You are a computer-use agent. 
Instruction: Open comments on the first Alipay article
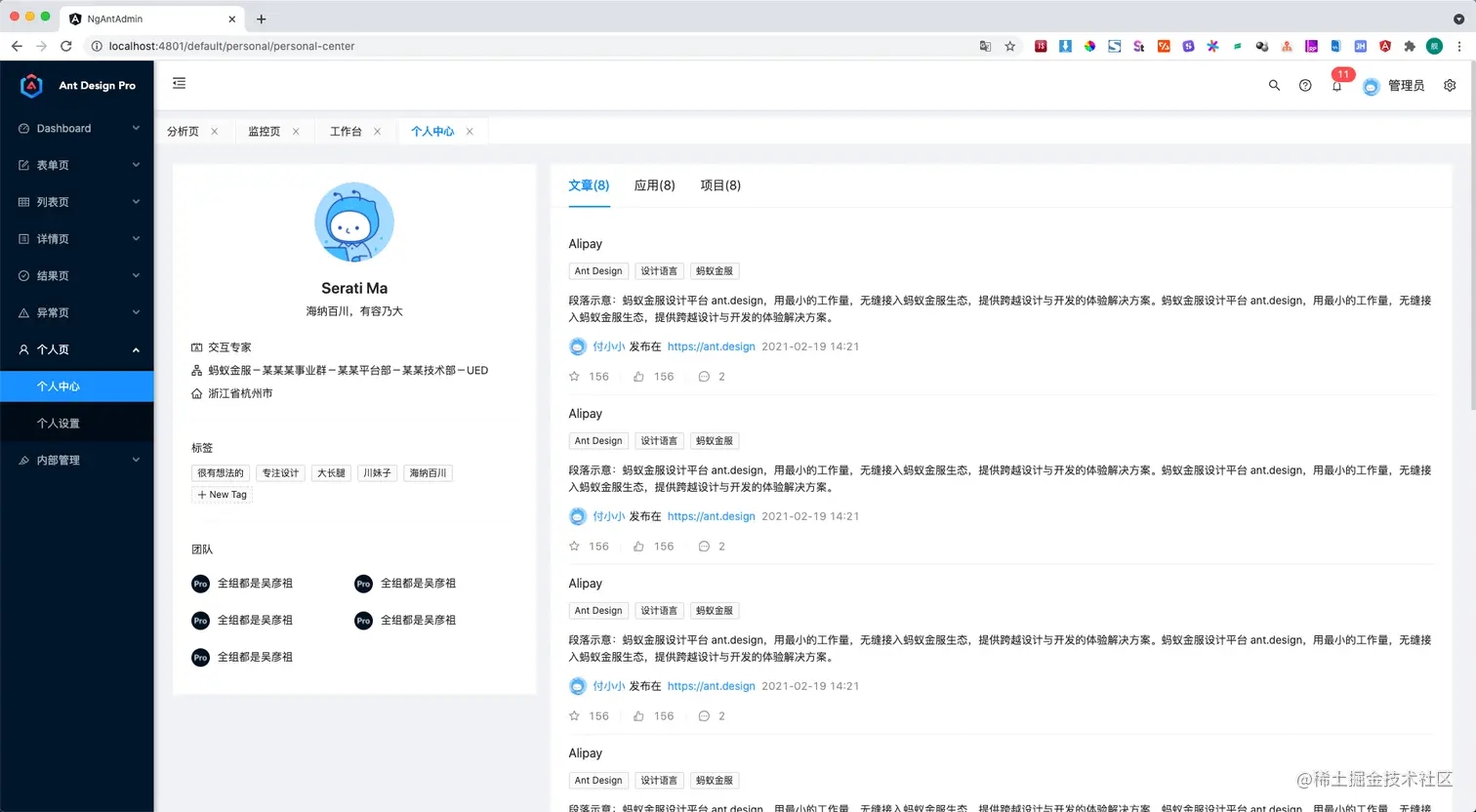(x=704, y=376)
